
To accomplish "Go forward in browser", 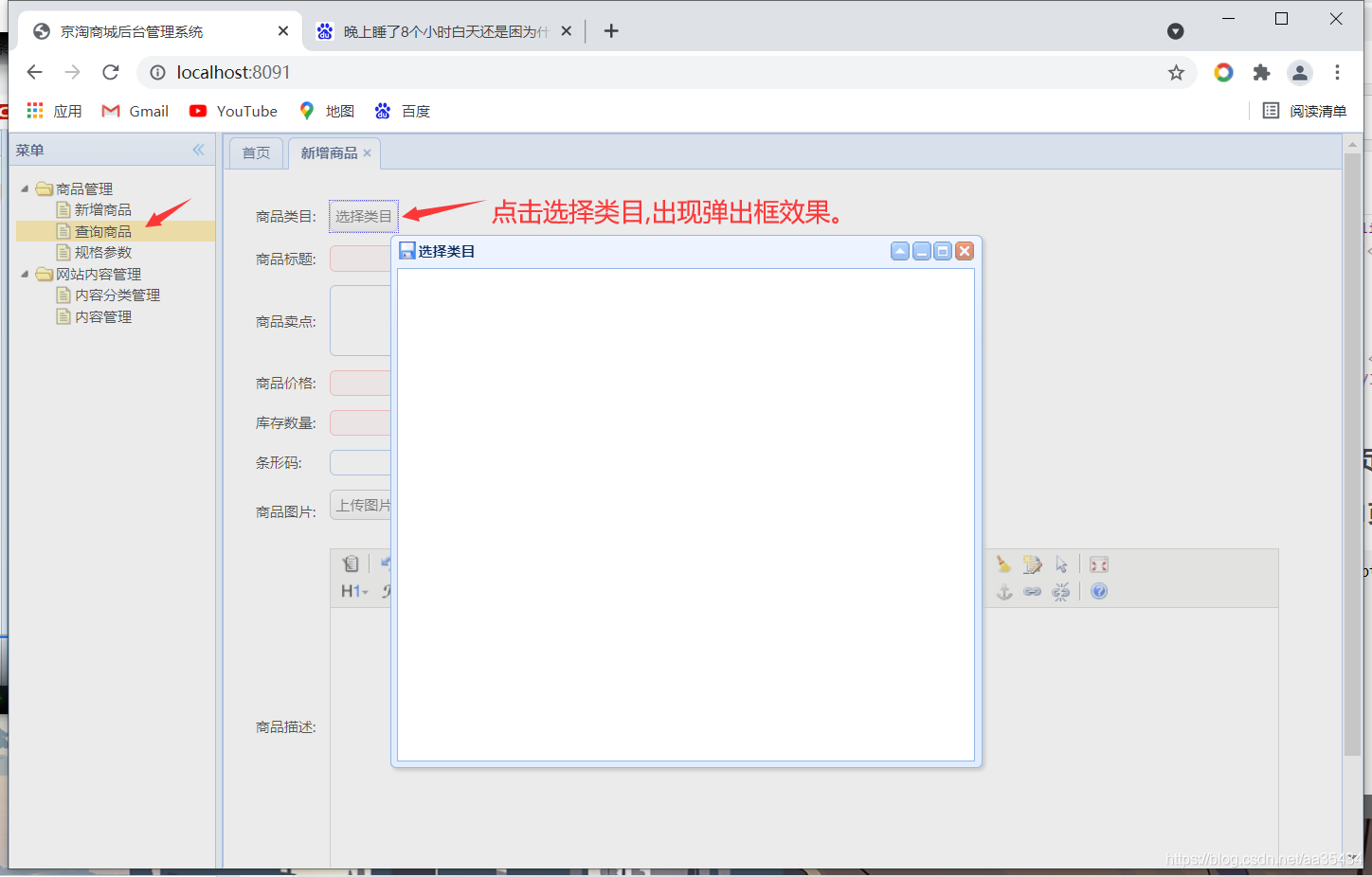I will [x=73, y=72].
